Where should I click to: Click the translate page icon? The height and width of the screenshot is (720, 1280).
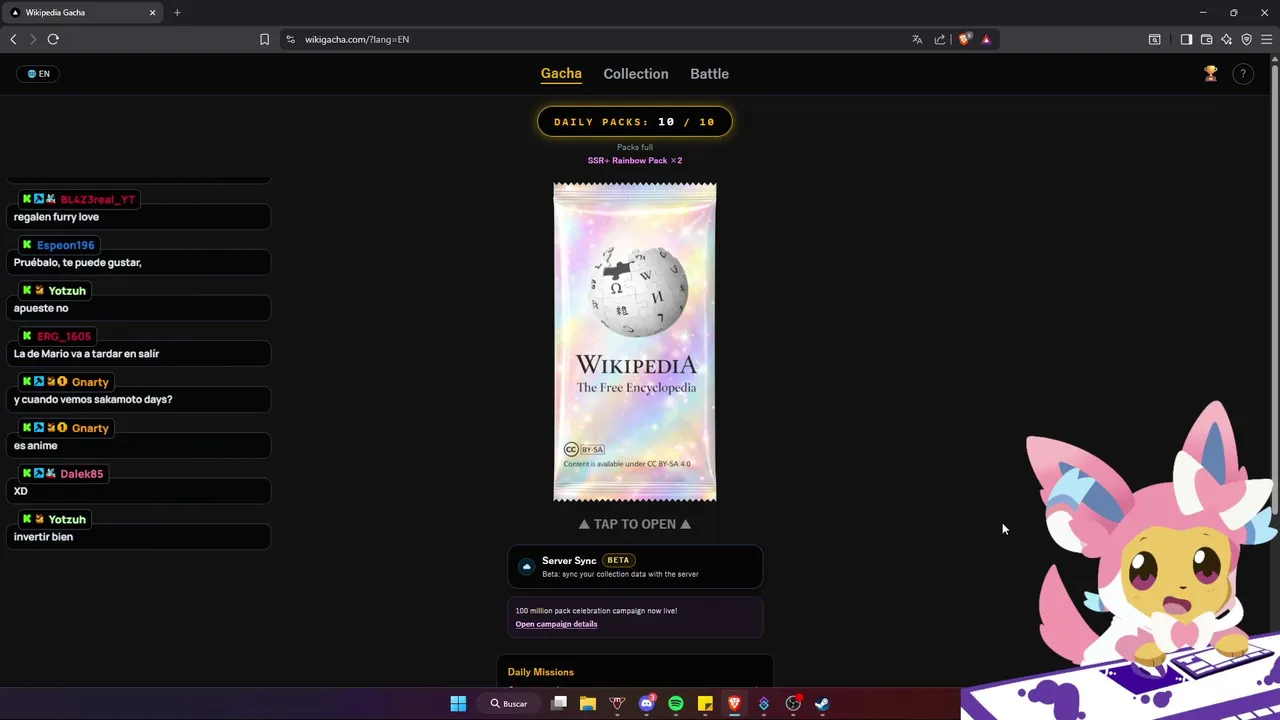coord(917,39)
